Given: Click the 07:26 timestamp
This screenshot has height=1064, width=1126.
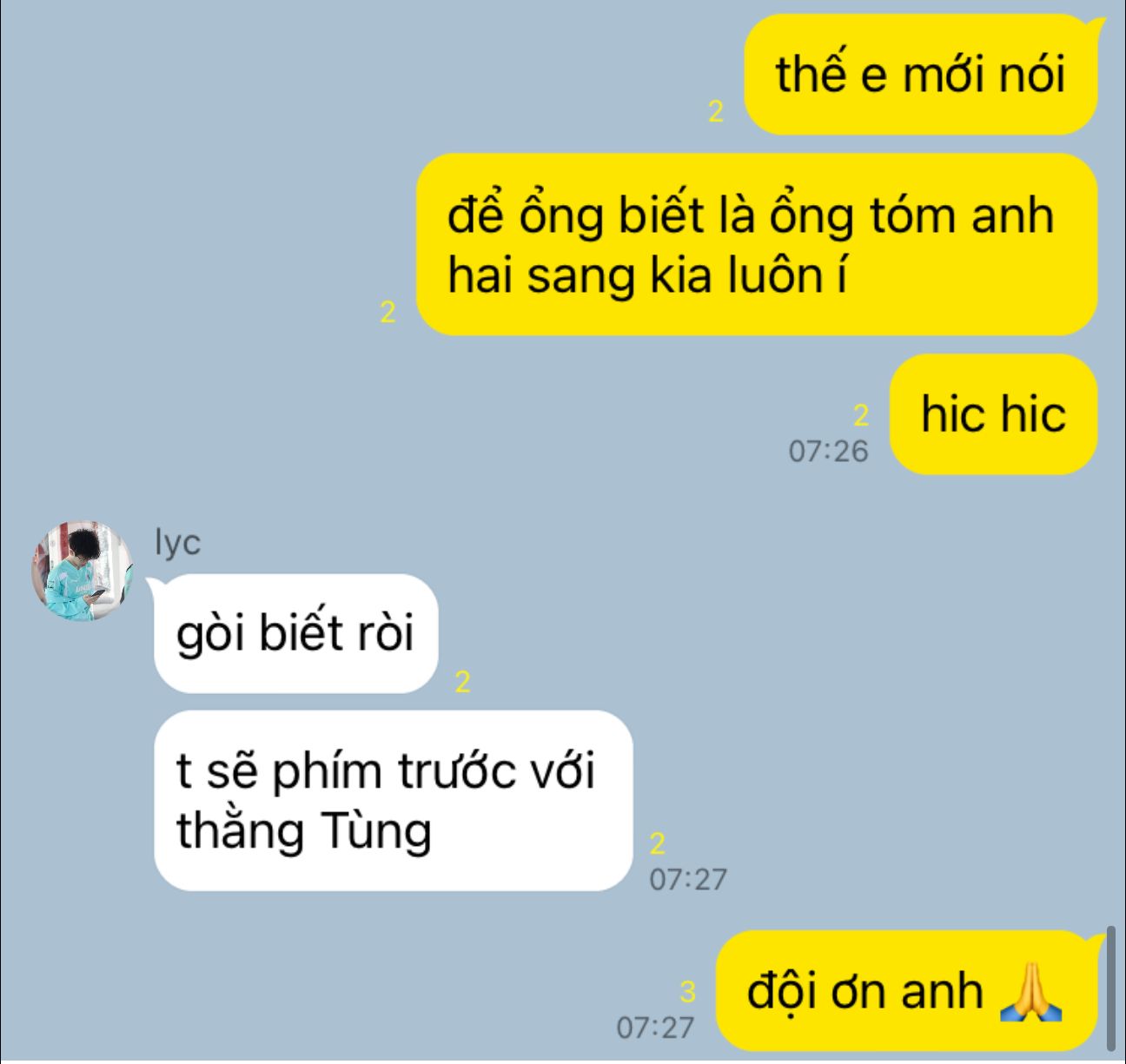Looking at the screenshot, I should tap(828, 451).
